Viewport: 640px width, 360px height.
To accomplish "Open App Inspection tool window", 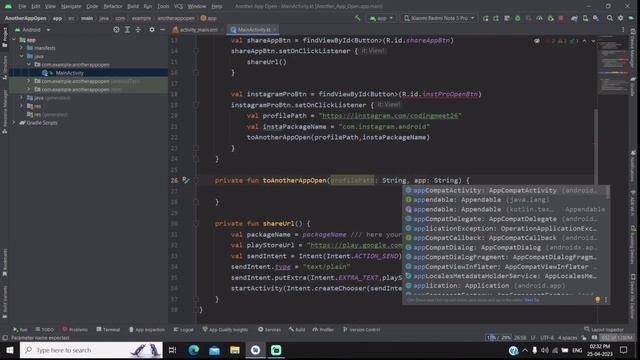I will pos(147,329).
